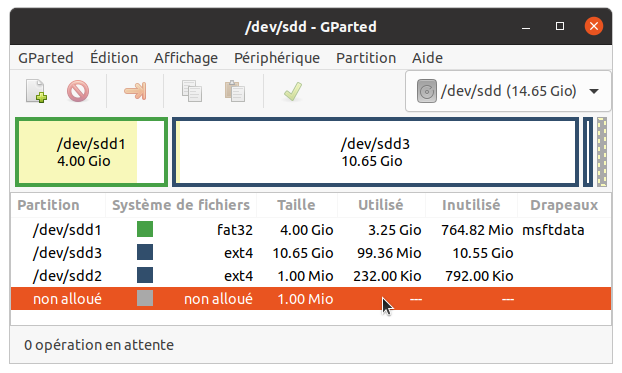
Task: Open the Périphérique menu
Action: [x=277, y=58]
